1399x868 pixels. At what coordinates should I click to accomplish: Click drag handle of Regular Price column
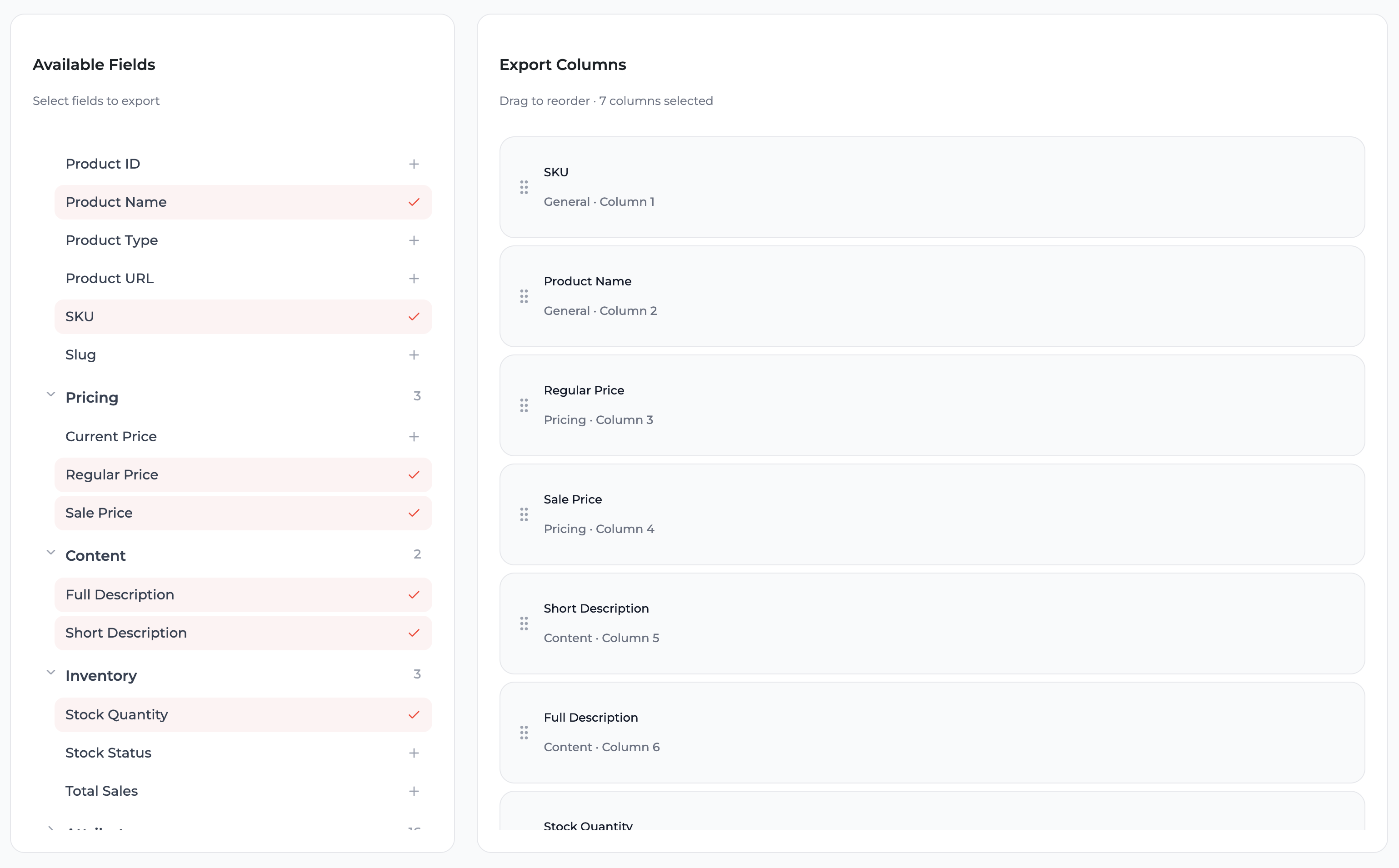pos(524,406)
